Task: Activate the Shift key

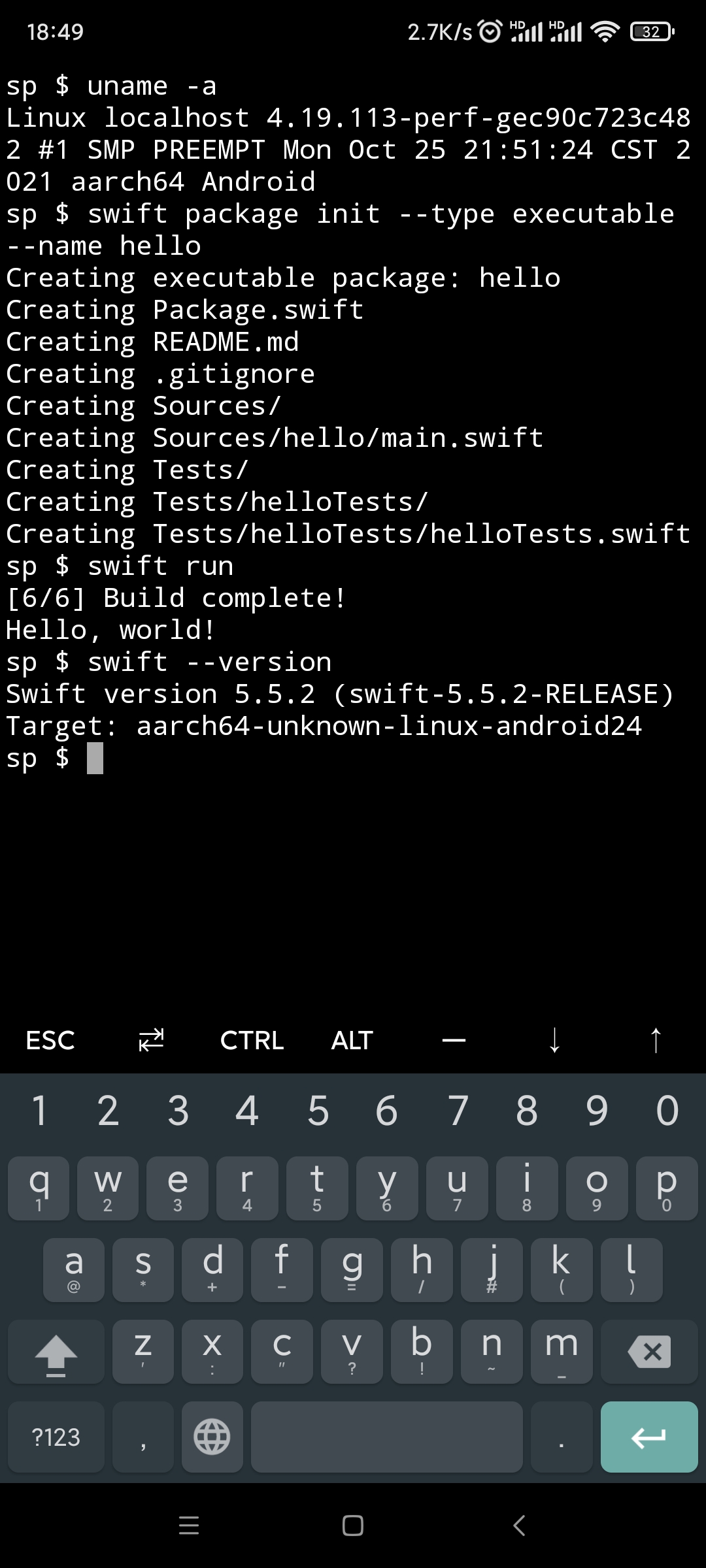Action: click(55, 1352)
